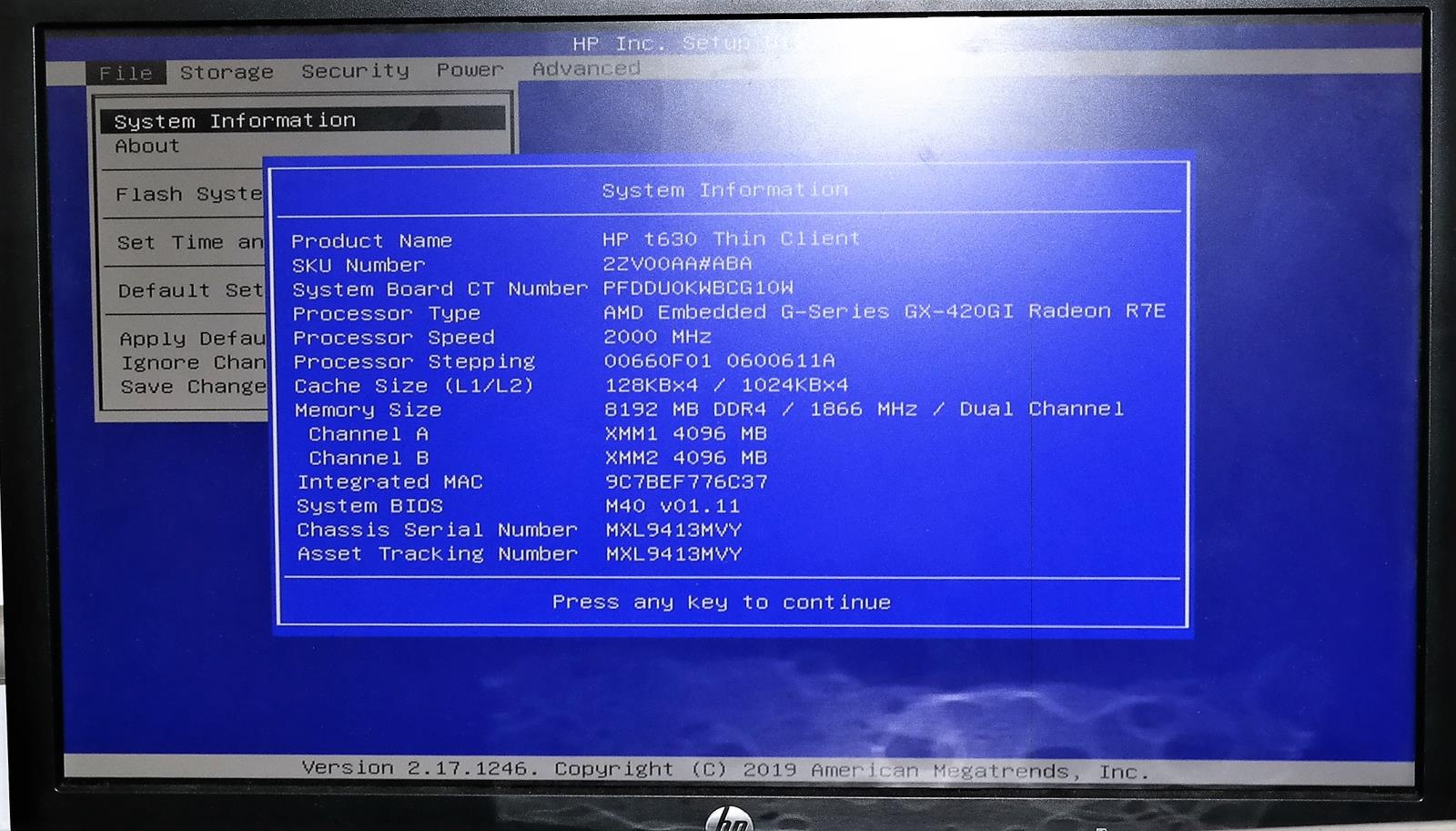Click 8192 MB DDR4 memory value

coord(864,409)
